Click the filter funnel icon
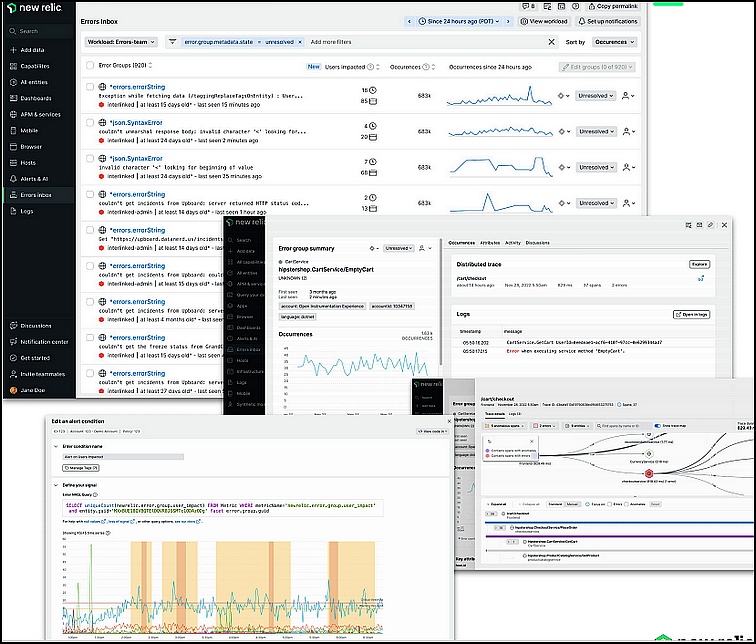756x644 pixels. [x=172, y=42]
